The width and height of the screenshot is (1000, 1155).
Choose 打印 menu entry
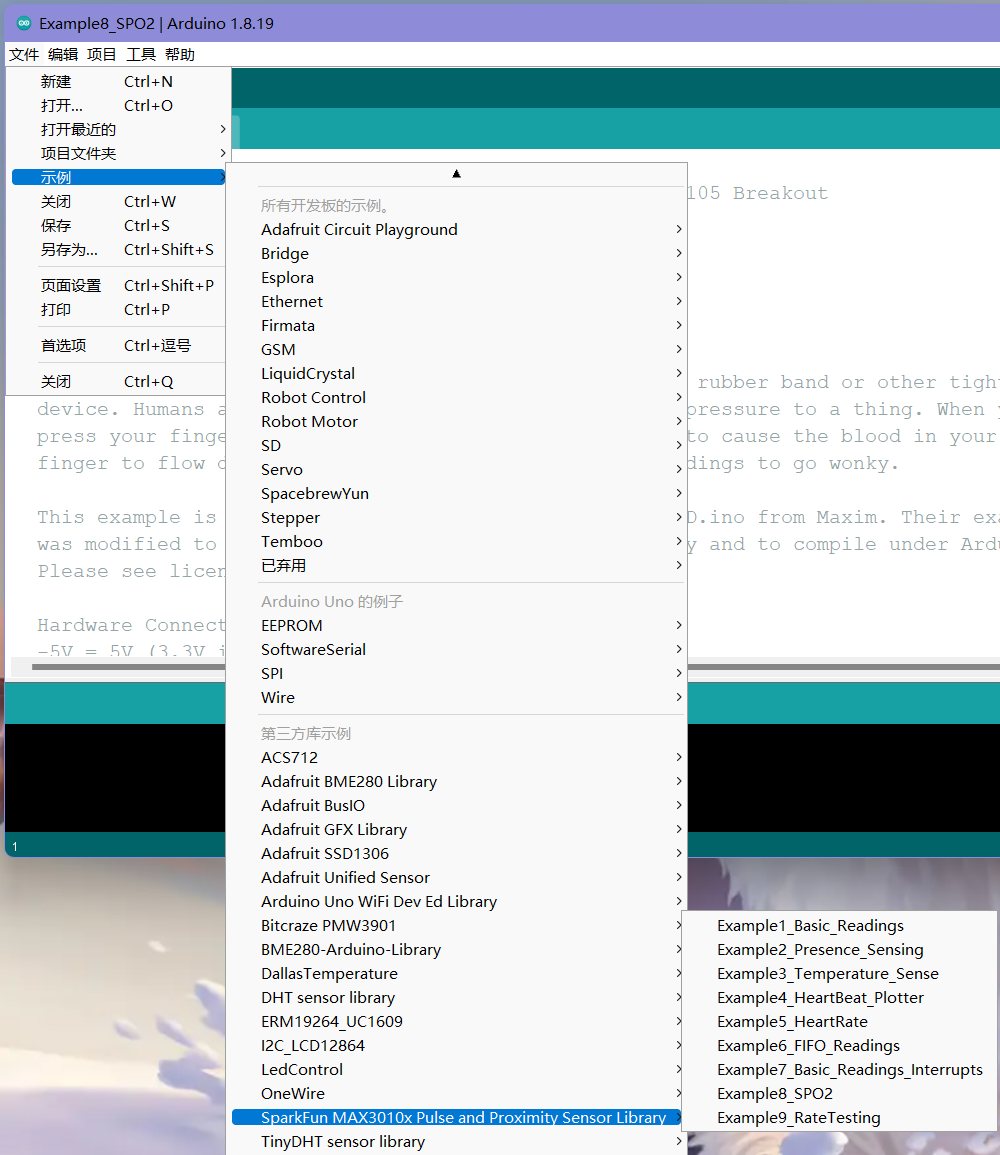click(x=119, y=309)
